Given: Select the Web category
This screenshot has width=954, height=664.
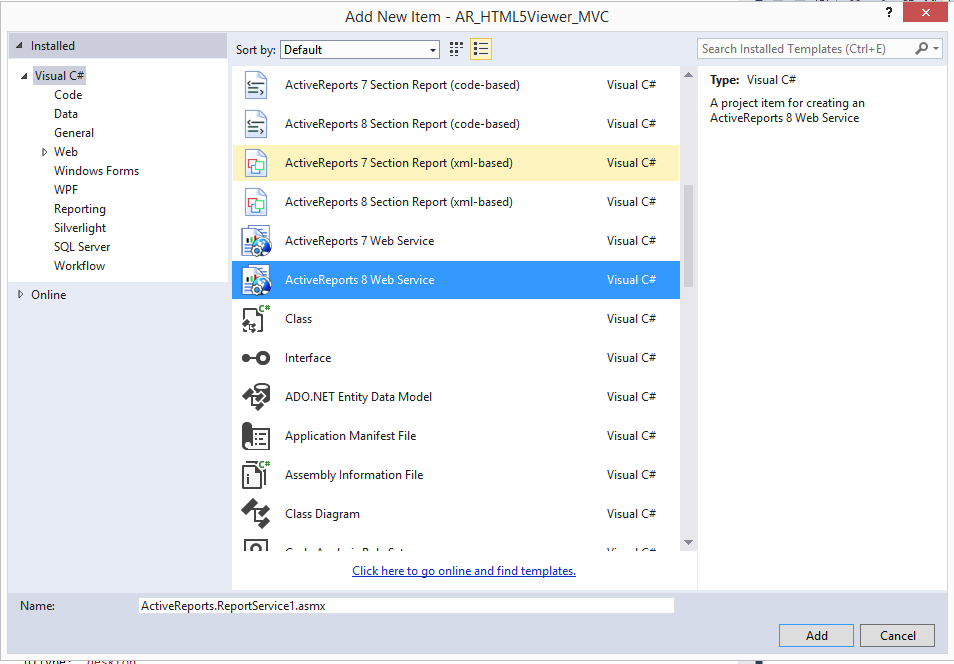Looking at the screenshot, I should pos(66,152).
